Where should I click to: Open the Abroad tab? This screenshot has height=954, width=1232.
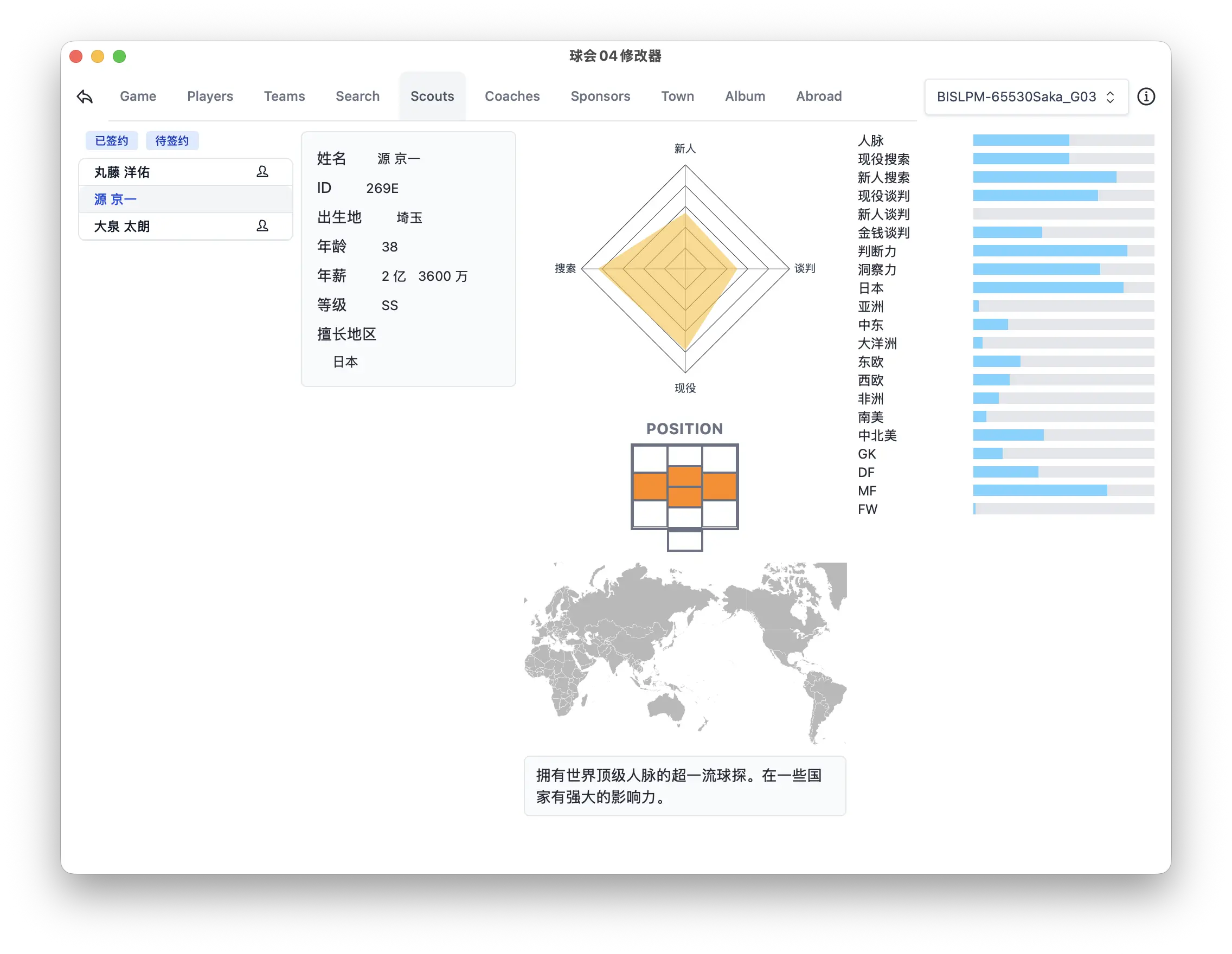pyautogui.click(x=818, y=96)
